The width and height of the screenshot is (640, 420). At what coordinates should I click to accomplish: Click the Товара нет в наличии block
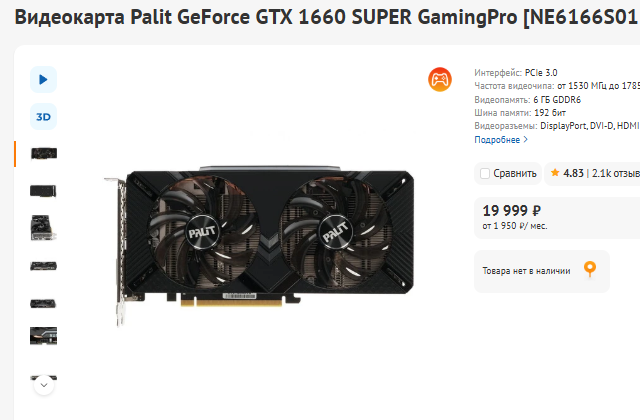pyautogui.click(x=542, y=271)
